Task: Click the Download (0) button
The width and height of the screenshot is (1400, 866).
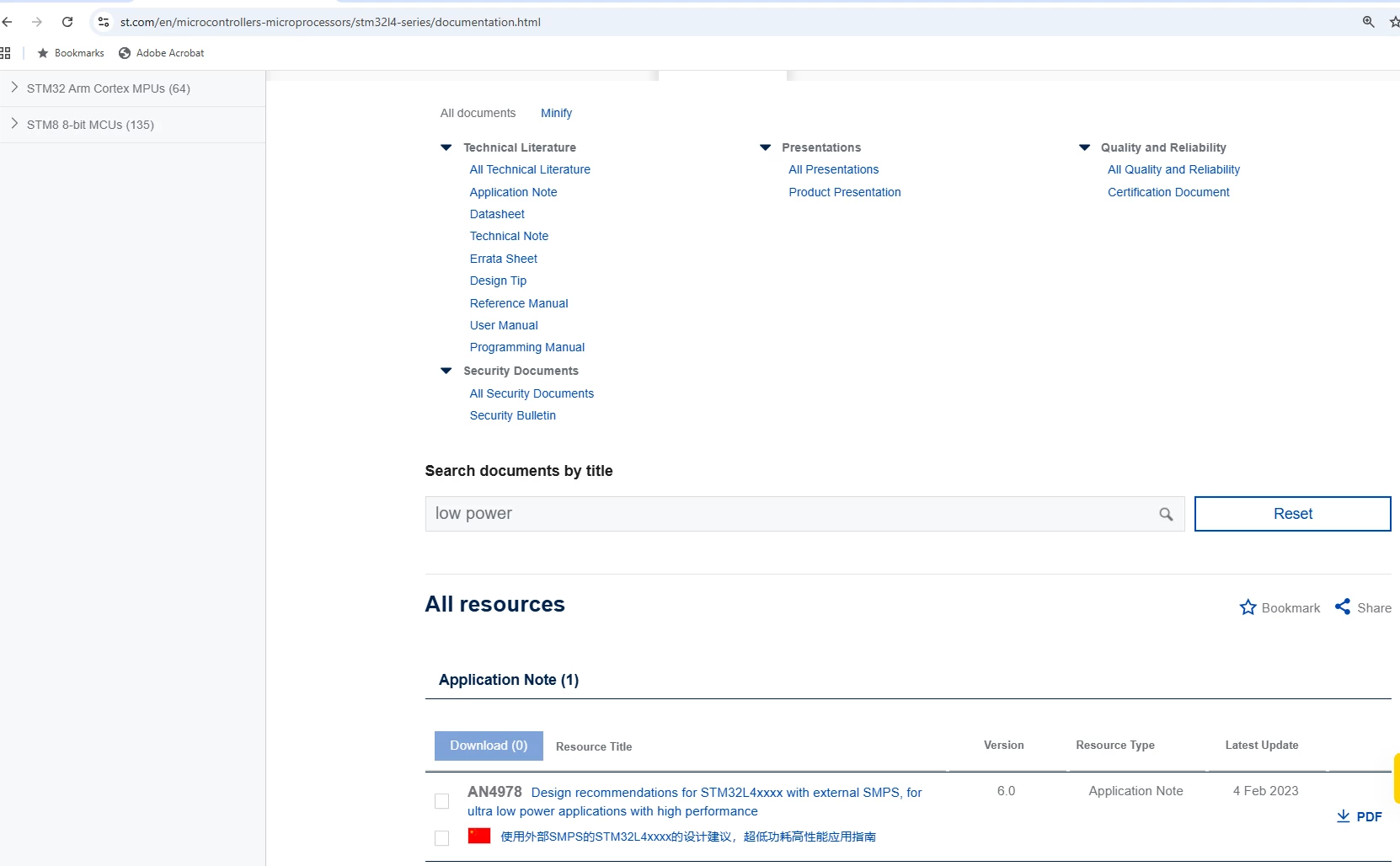Action: coord(489,746)
